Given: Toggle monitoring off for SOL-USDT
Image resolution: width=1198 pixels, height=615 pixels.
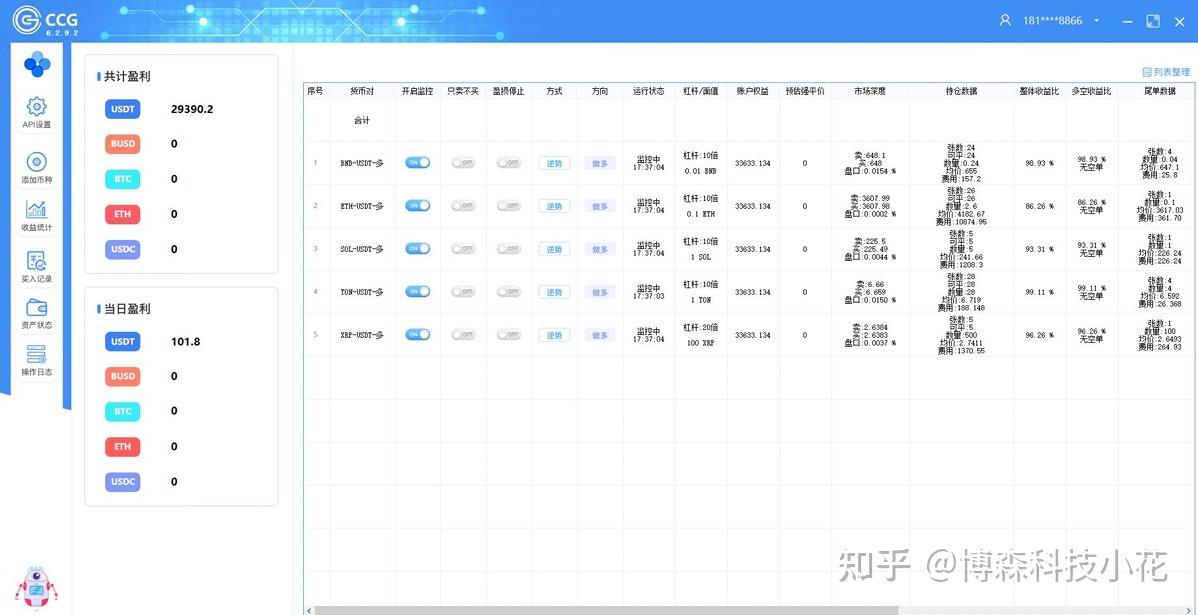Looking at the screenshot, I should coord(417,248).
